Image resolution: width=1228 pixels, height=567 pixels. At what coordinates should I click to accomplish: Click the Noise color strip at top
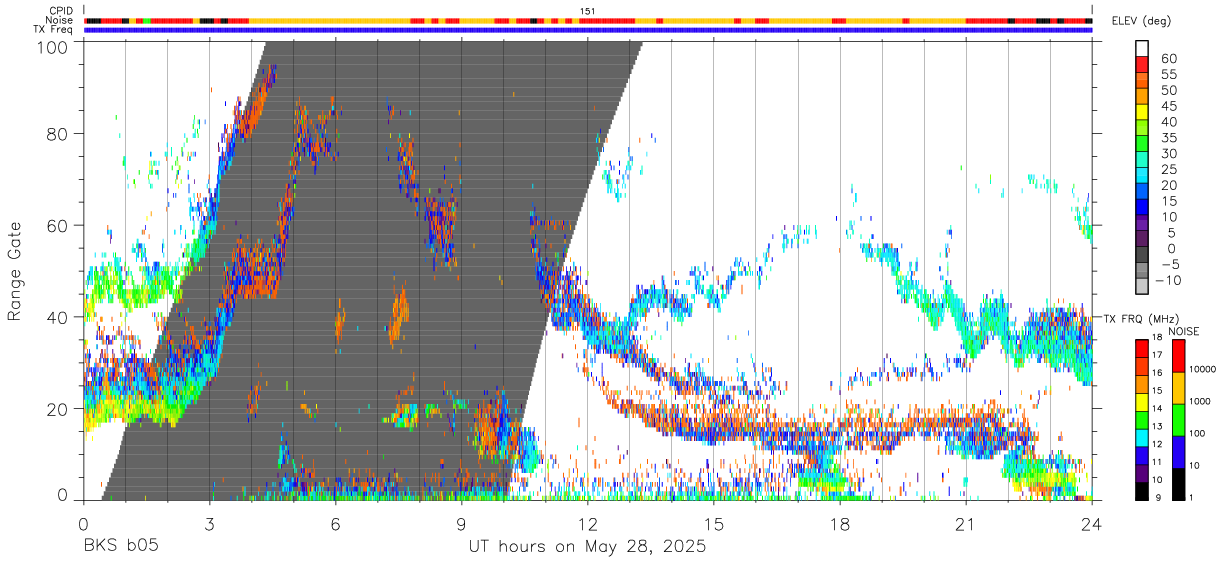coord(588,20)
